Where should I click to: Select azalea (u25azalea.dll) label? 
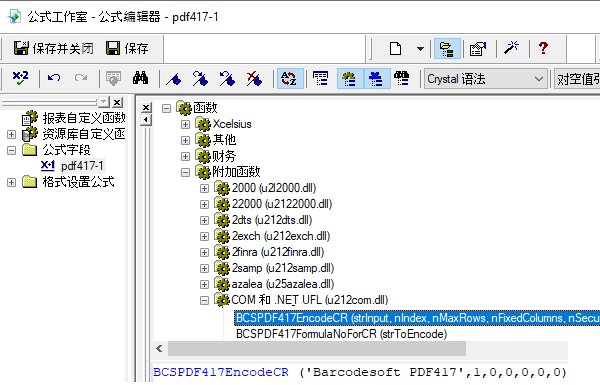click(x=283, y=284)
